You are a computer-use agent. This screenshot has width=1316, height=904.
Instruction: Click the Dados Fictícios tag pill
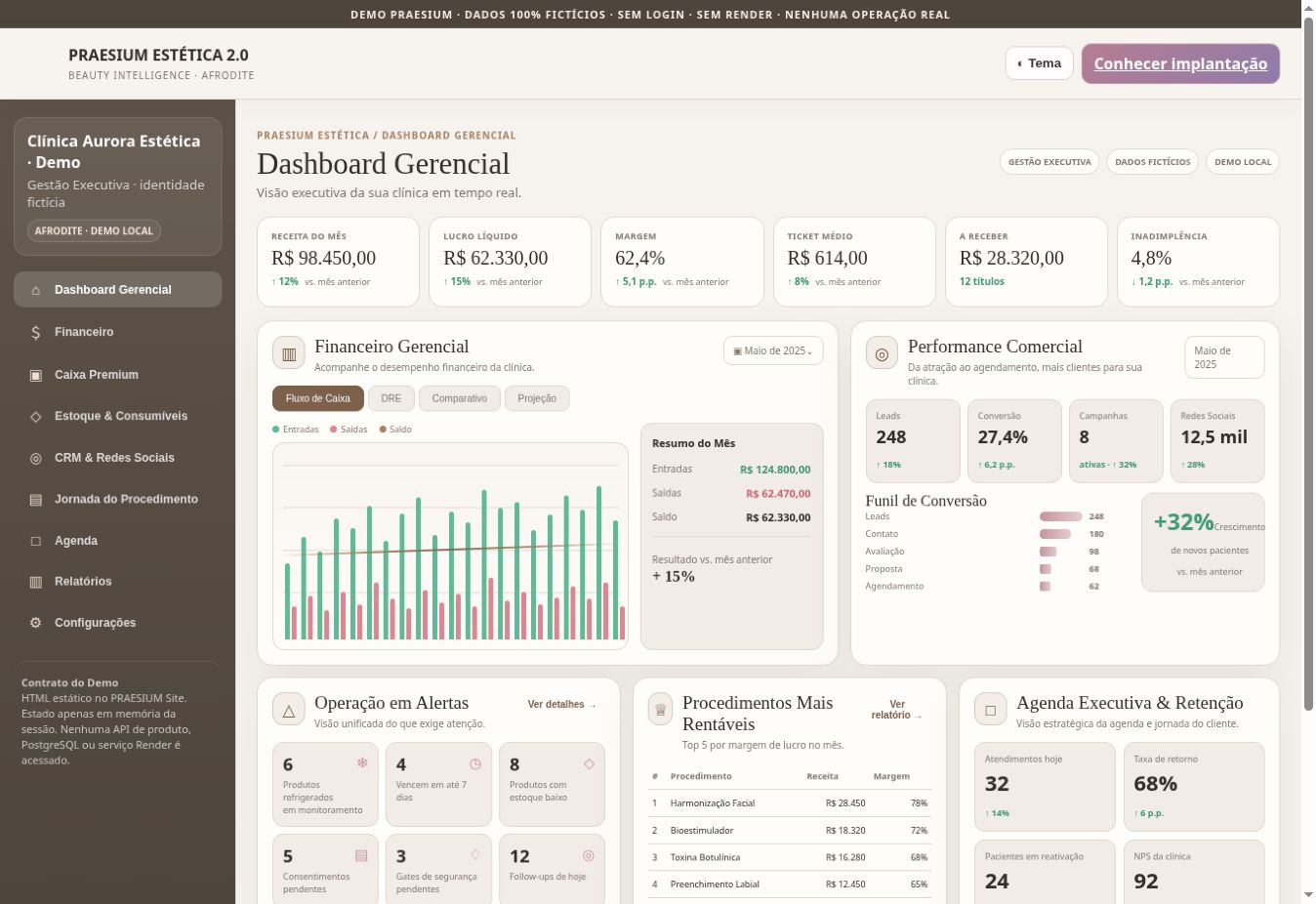(1153, 162)
